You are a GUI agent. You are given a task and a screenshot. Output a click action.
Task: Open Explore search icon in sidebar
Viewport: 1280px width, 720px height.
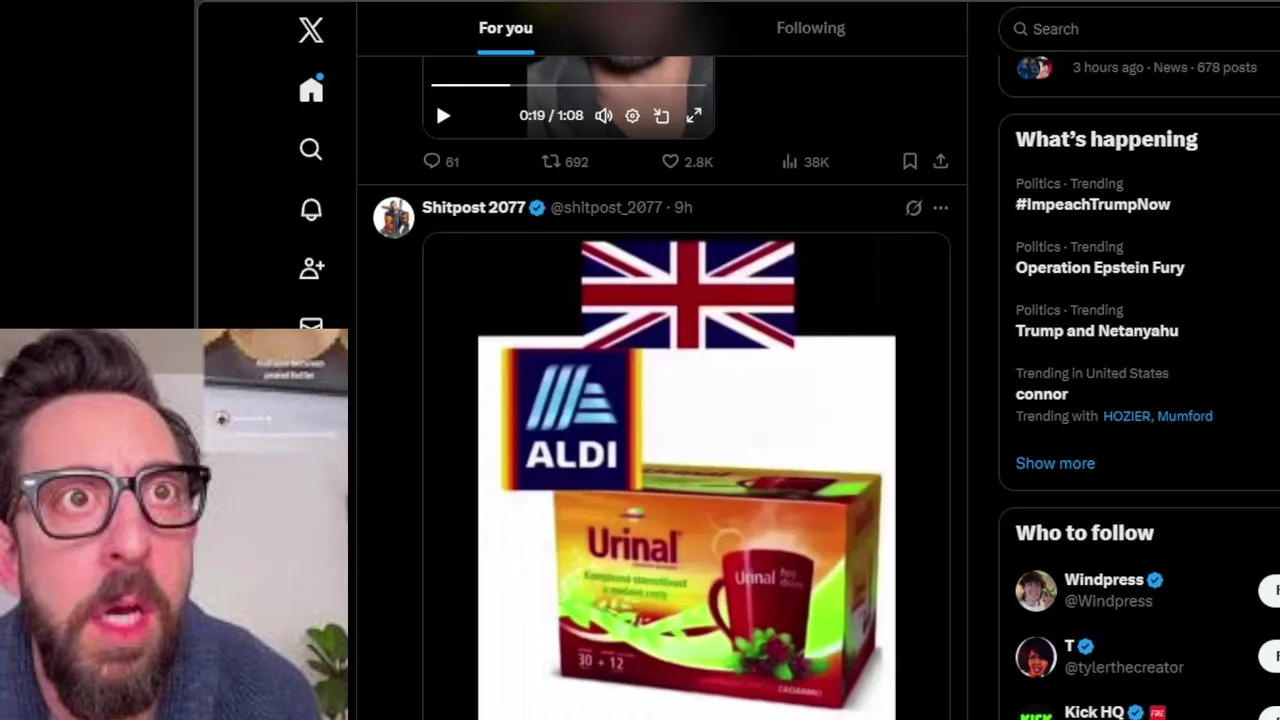tap(311, 149)
